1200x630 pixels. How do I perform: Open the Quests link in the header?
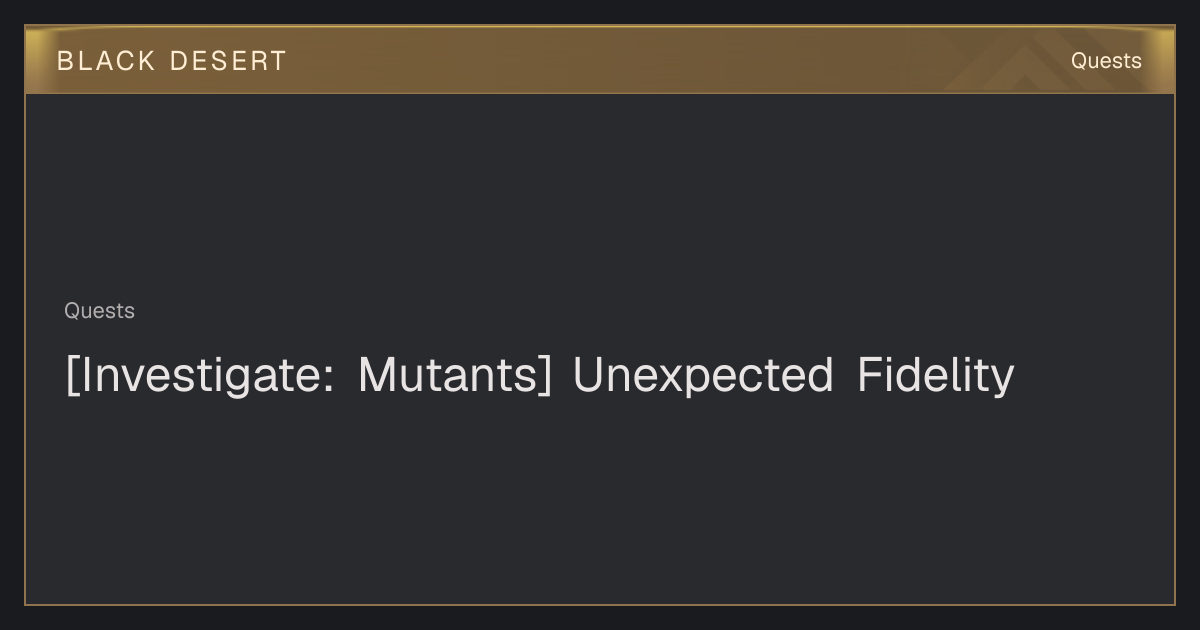click(x=1106, y=61)
